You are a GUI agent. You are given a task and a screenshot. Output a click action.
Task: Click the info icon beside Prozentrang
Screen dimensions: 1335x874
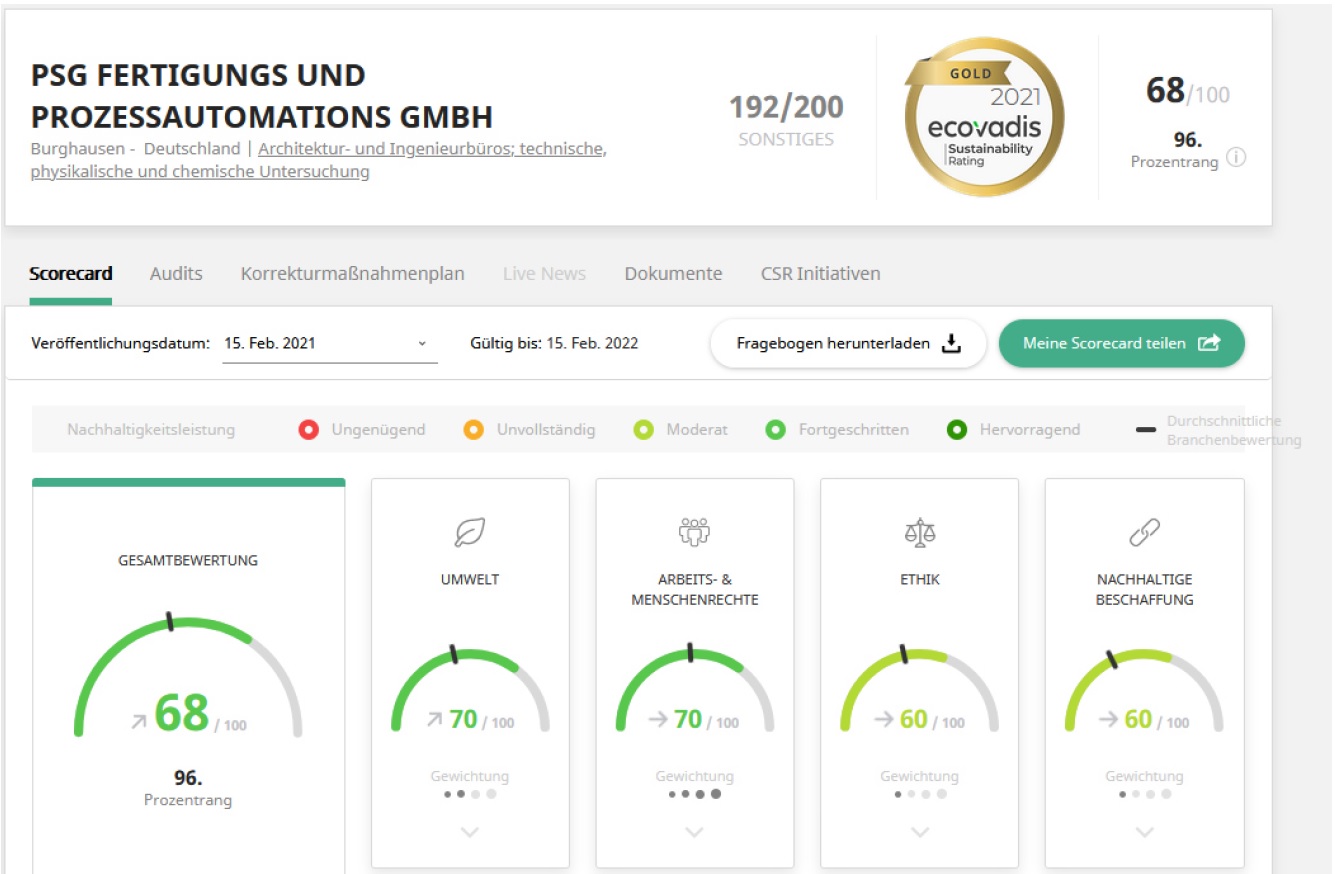coord(1236,158)
